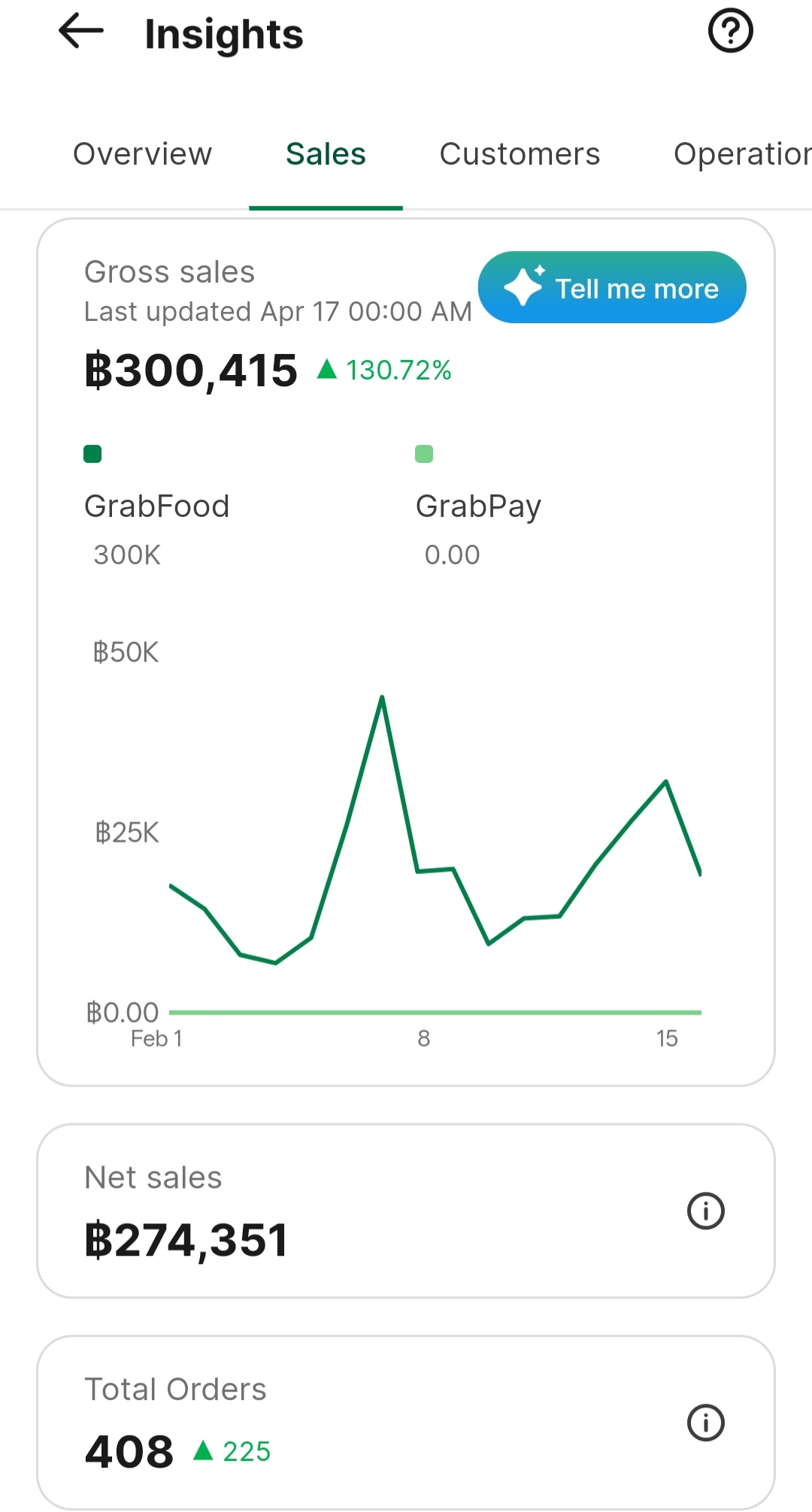Open the help question mark icon
The image size is (812, 1512).
click(730, 31)
